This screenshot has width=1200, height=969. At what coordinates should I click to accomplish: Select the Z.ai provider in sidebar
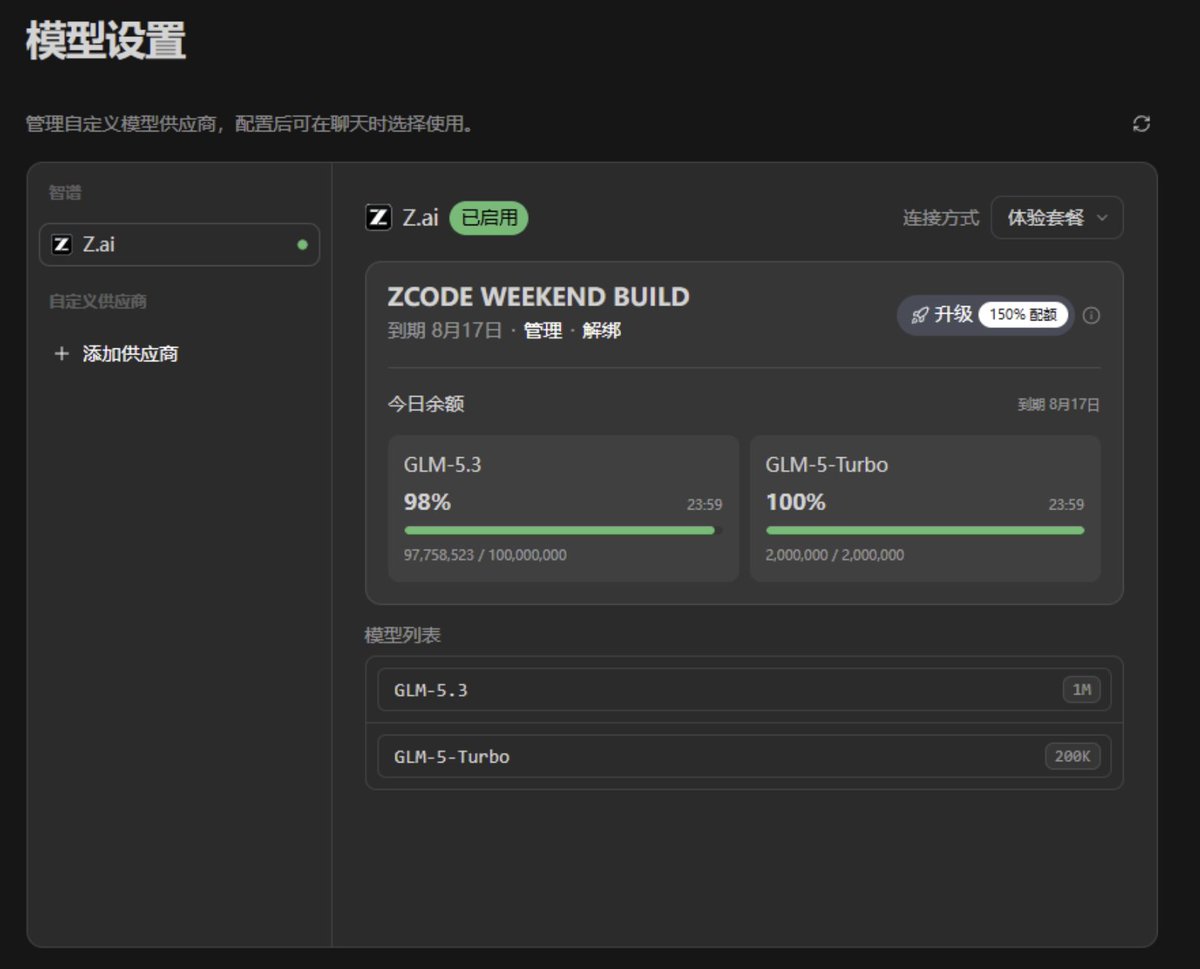(x=179, y=244)
